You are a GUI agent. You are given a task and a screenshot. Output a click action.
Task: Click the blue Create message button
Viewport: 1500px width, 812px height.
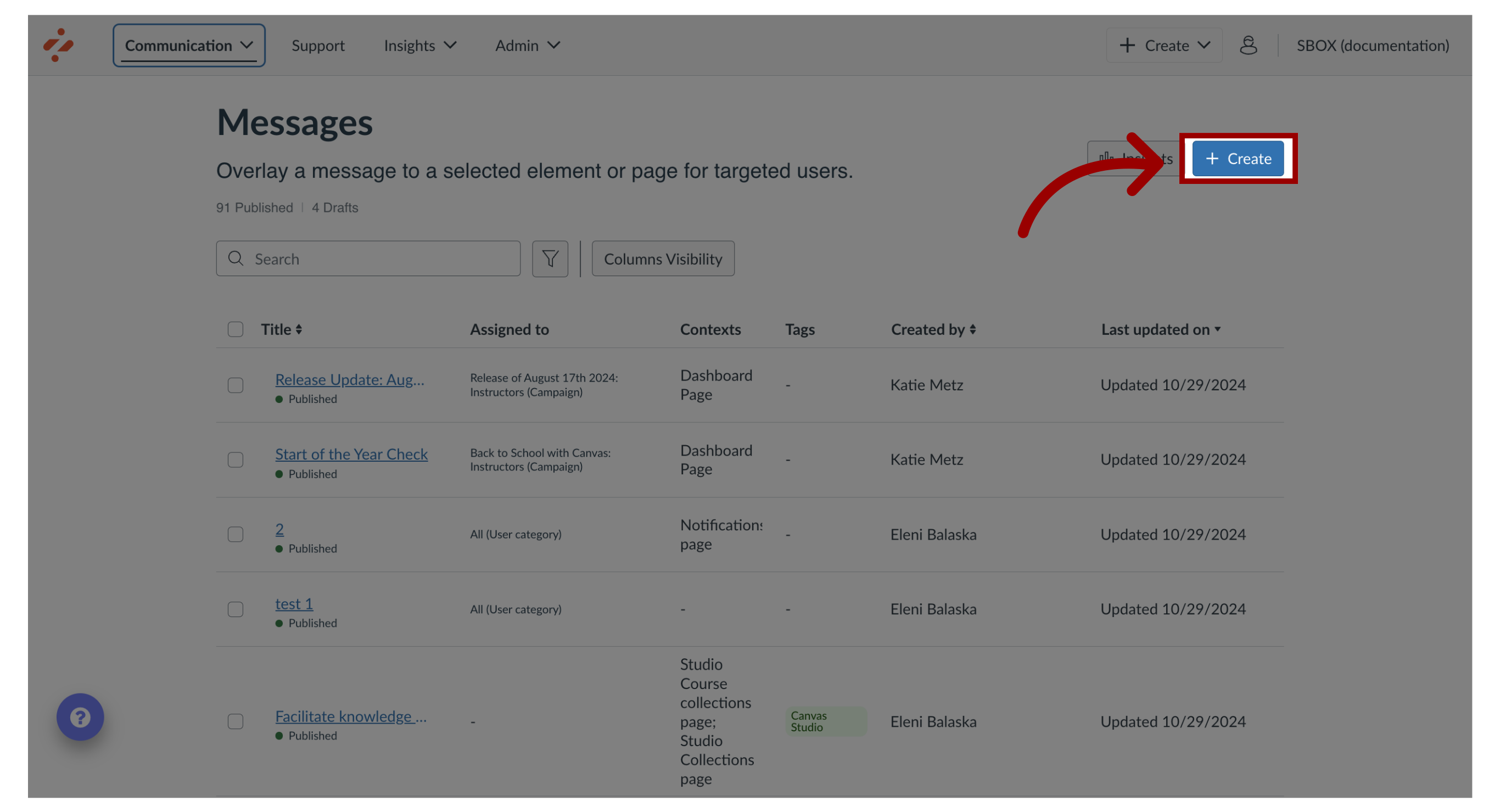point(1238,158)
